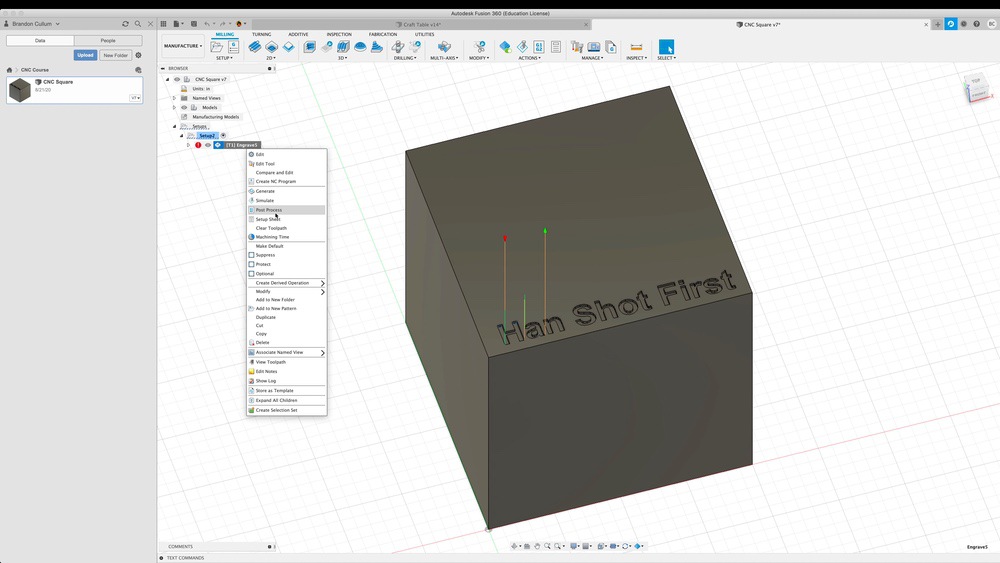Click the Multi-Axis toolpath icon
The image size is (1000, 563).
pos(444,47)
